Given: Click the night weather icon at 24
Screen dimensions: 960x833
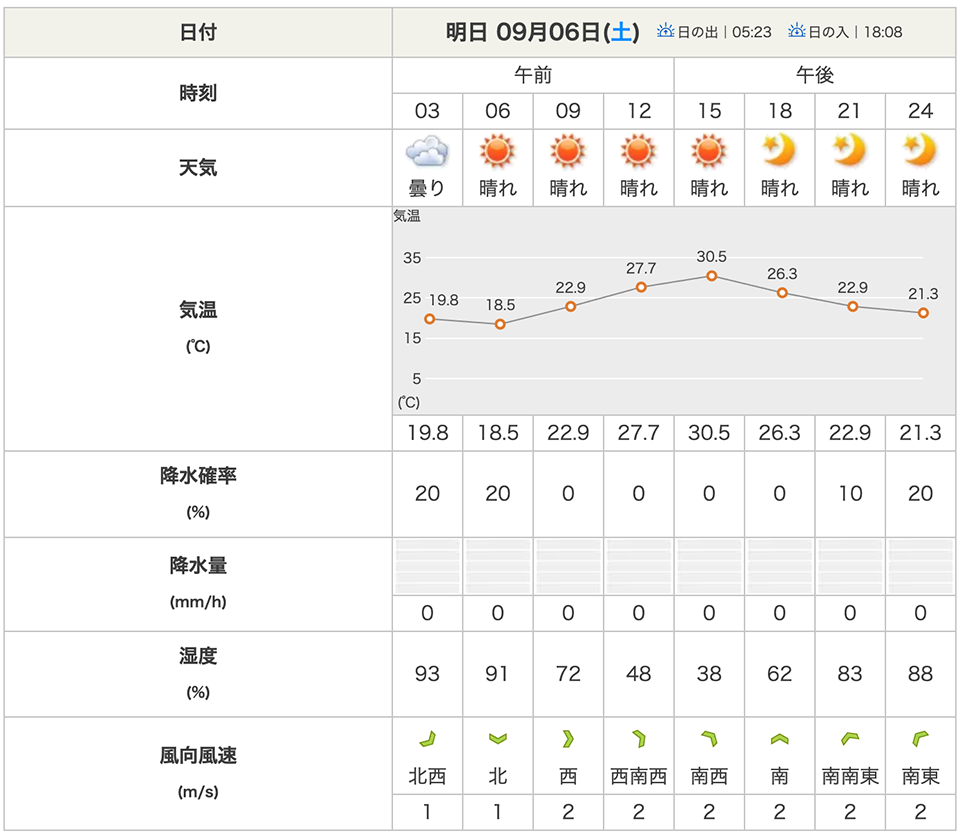Looking at the screenshot, I should 920,152.
